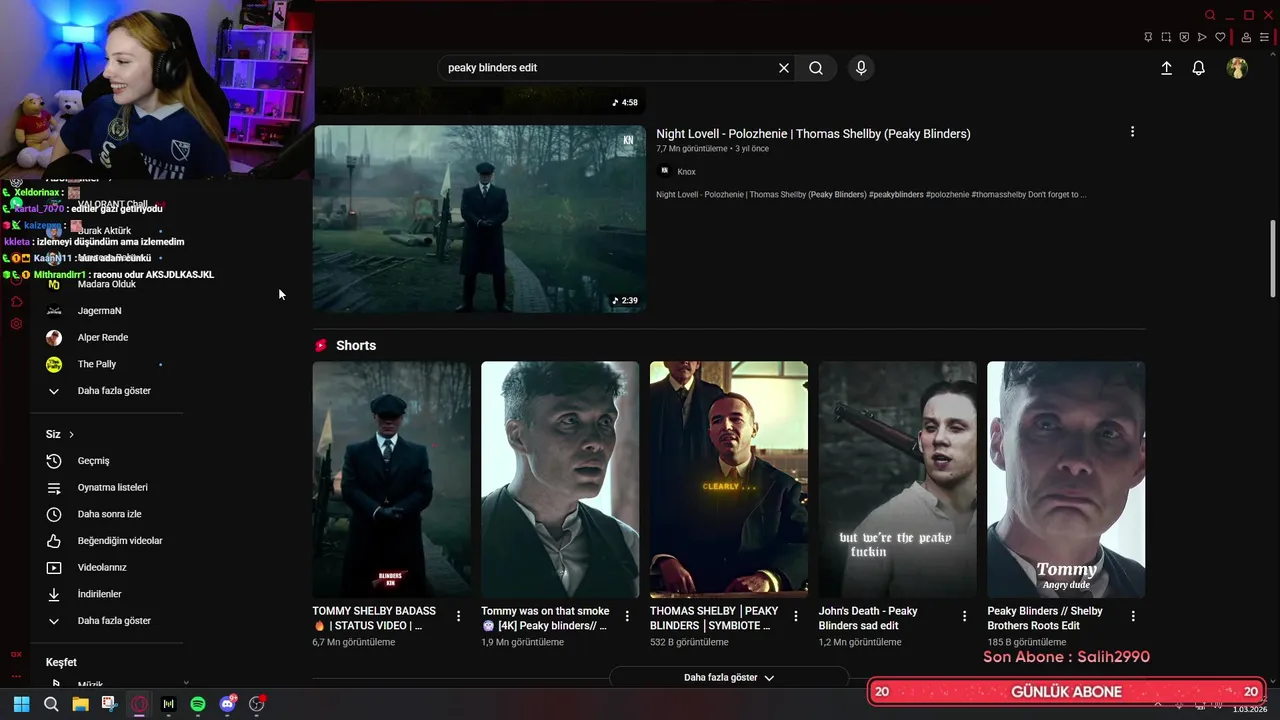
Task: Open options menu for 'Tommy was on that smoke'
Action: click(627, 616)
